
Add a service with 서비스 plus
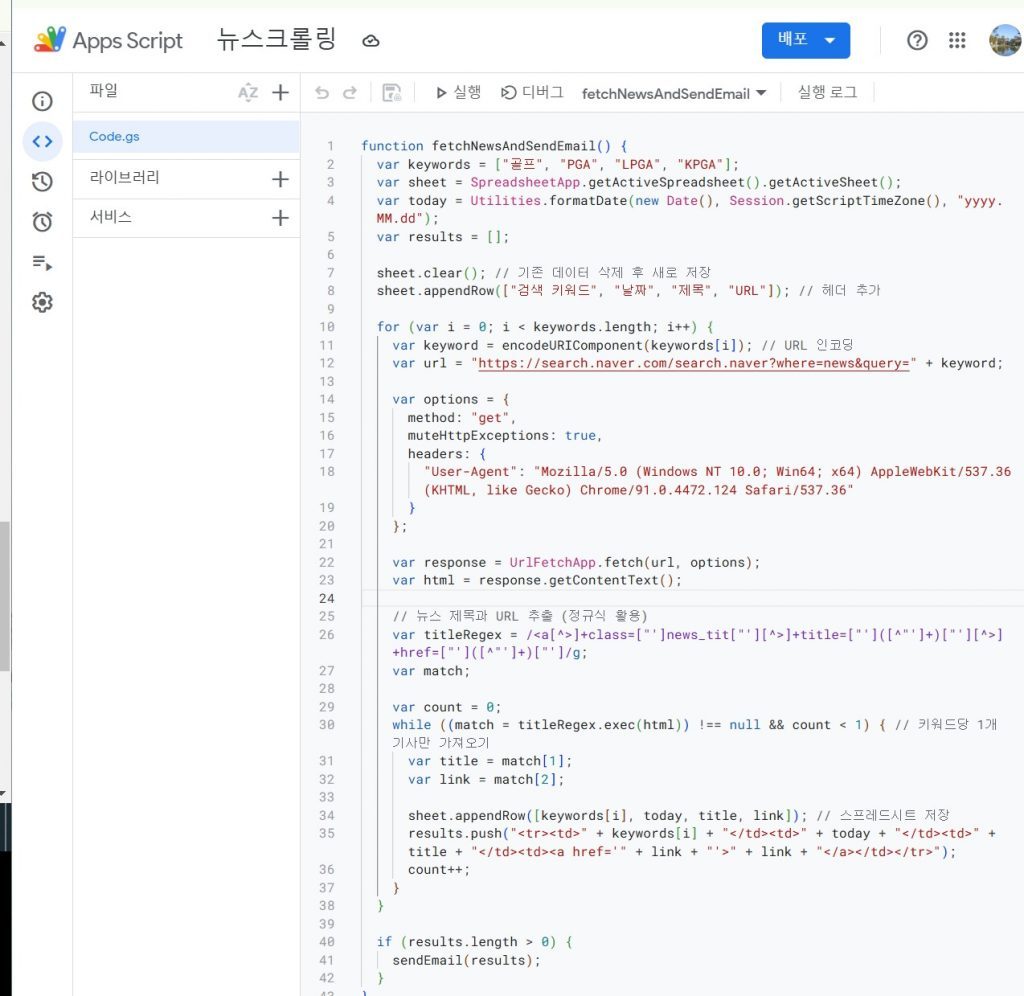280,217
